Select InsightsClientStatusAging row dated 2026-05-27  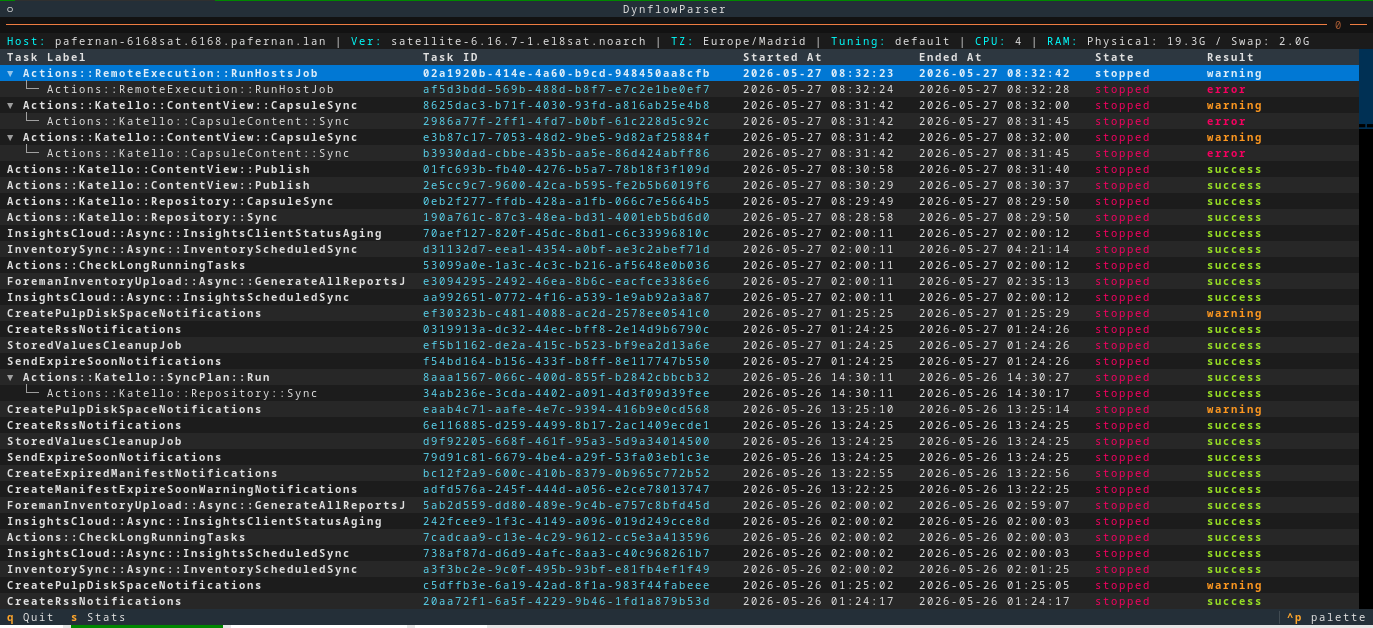point(680,233)
